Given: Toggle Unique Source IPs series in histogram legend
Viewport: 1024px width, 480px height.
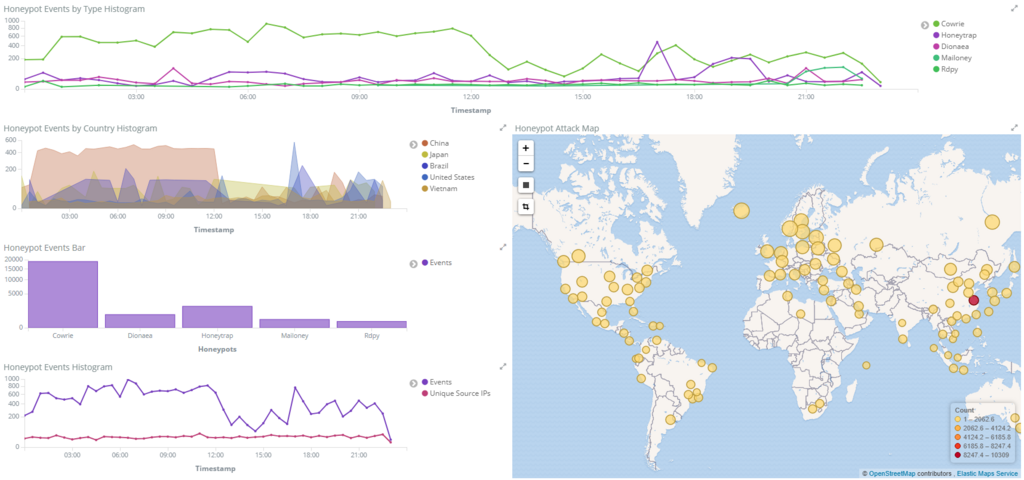Looking at the screenshot, I should click(456, 393).
